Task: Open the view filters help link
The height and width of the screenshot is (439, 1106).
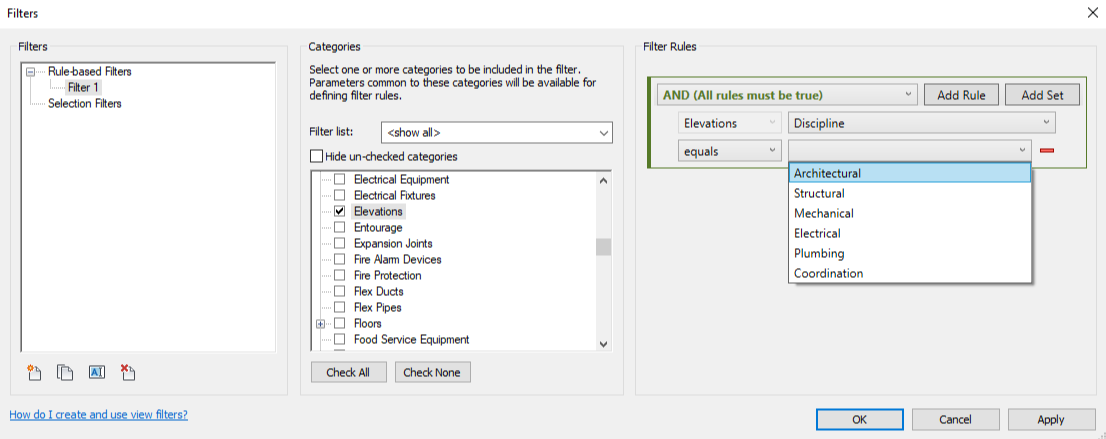Action: click(x=98, y=415)
